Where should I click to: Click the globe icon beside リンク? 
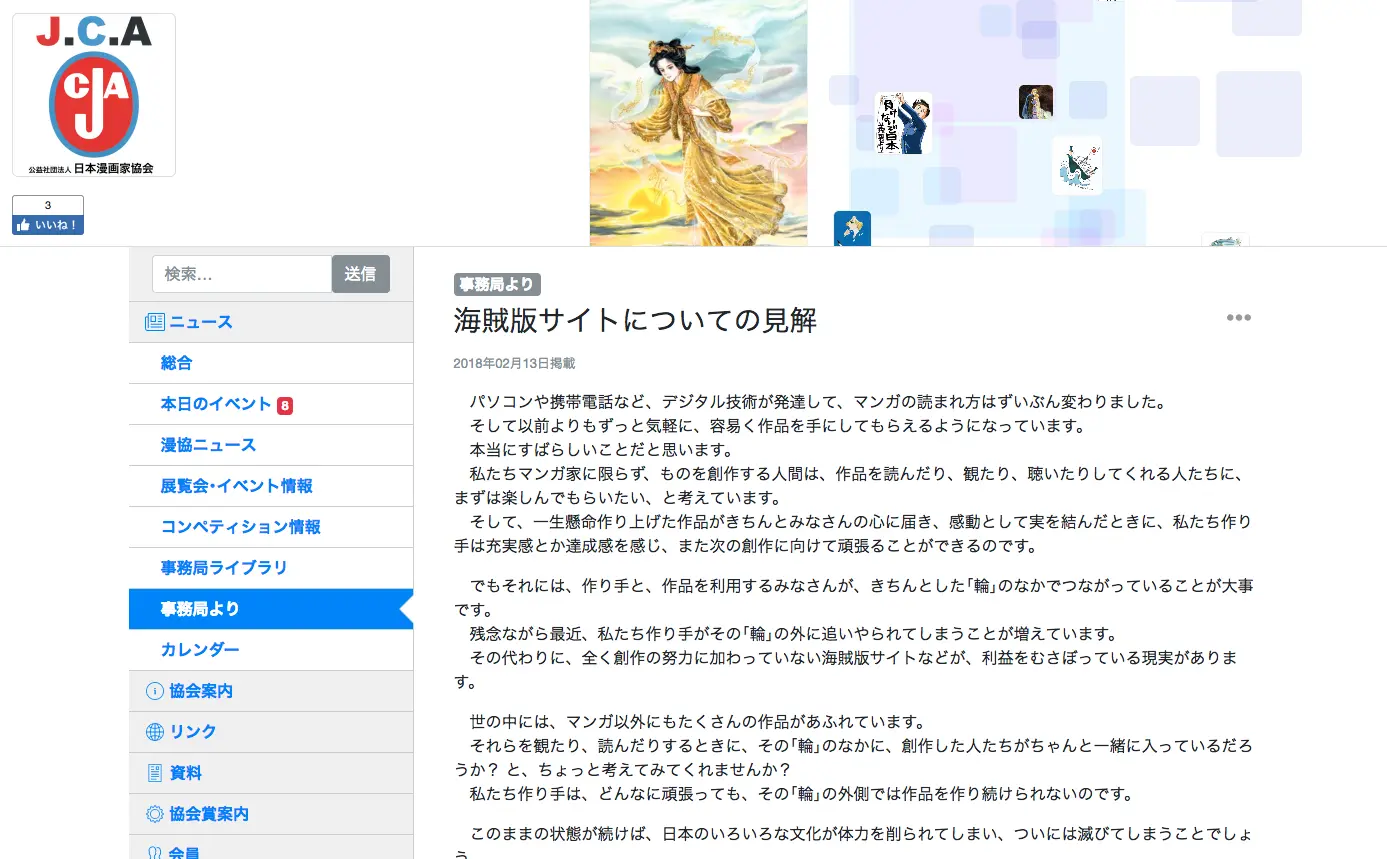pyautogui.click(x=154, y=732)
